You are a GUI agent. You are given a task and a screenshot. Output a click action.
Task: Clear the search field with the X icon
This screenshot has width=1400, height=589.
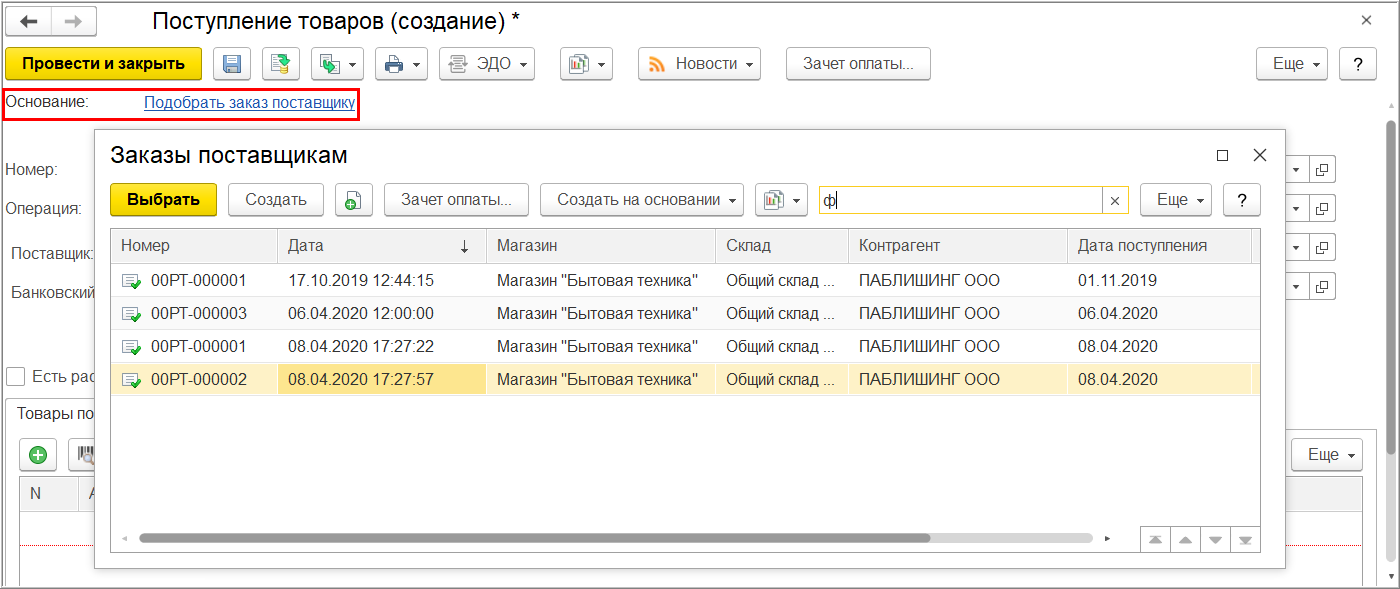[1114, 200]
